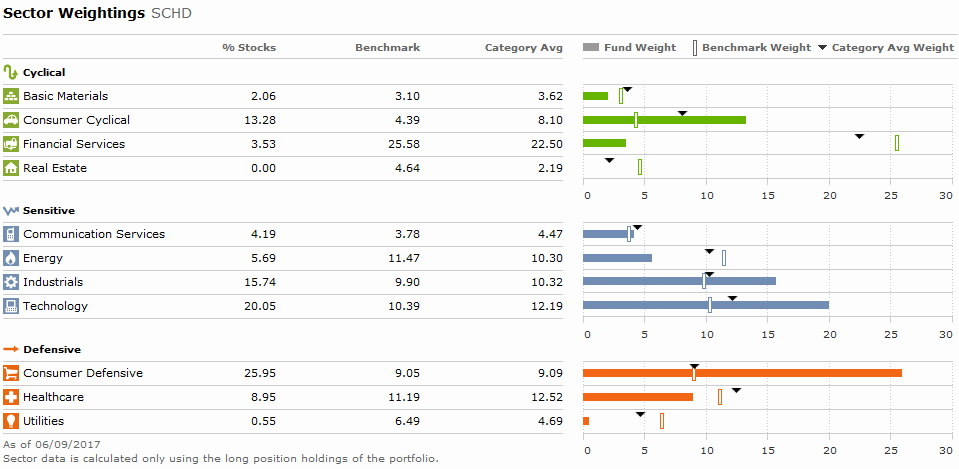Click the Consumer Cyclical label

click(x=76, y=120)
